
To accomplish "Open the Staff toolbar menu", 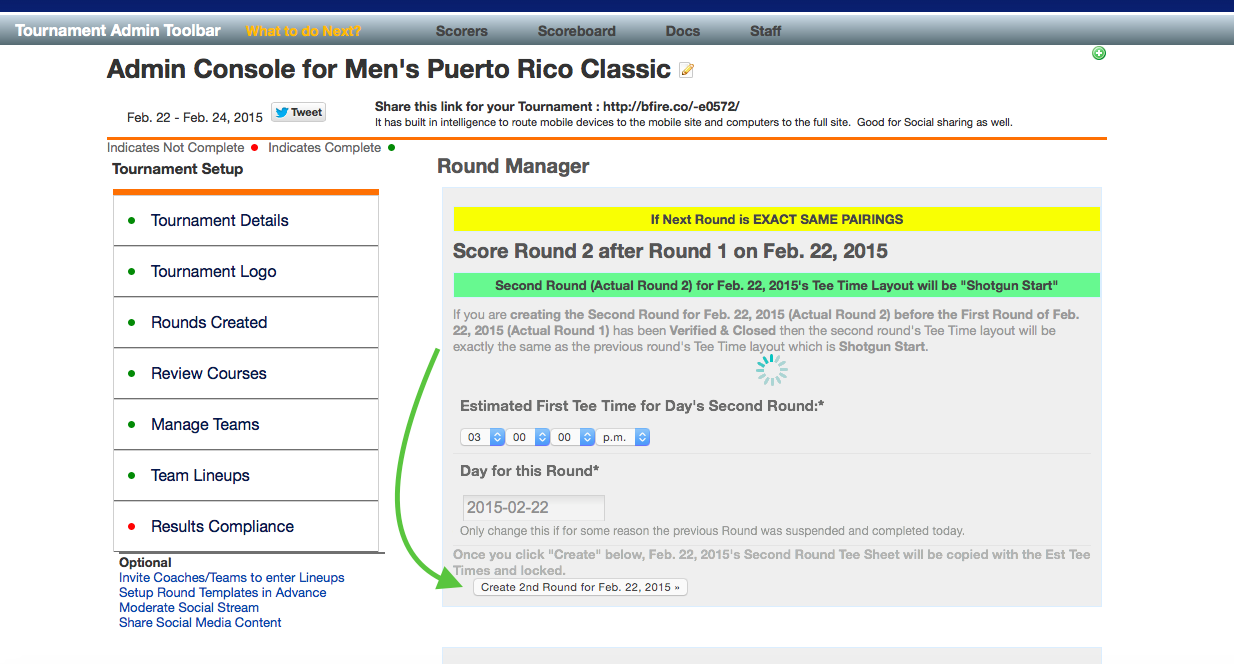I will point(765,31).
